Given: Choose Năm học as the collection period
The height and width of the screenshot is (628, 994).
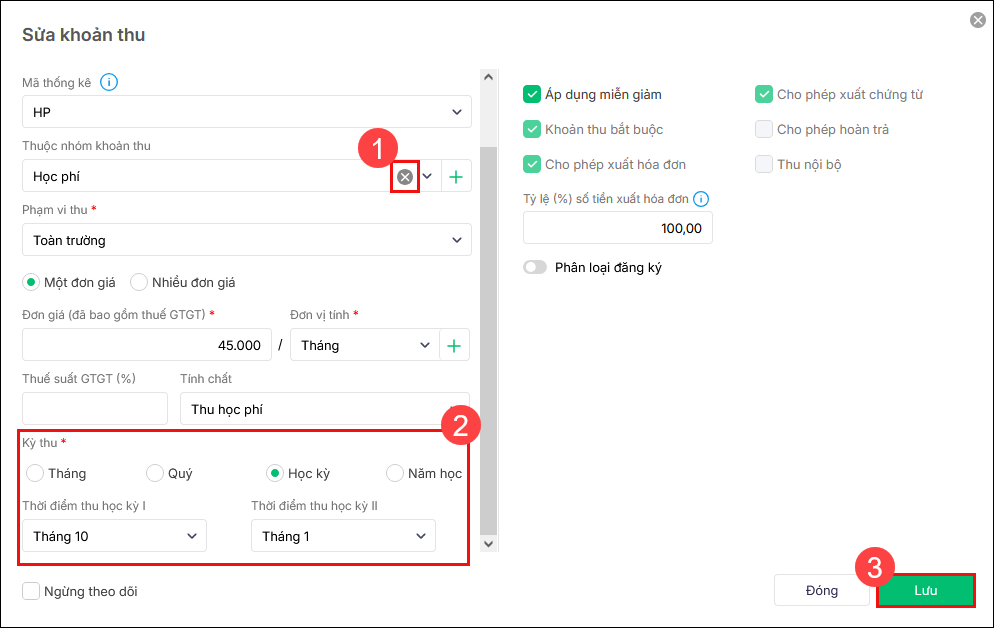Looking at the screenshot, I should (395, 473).
